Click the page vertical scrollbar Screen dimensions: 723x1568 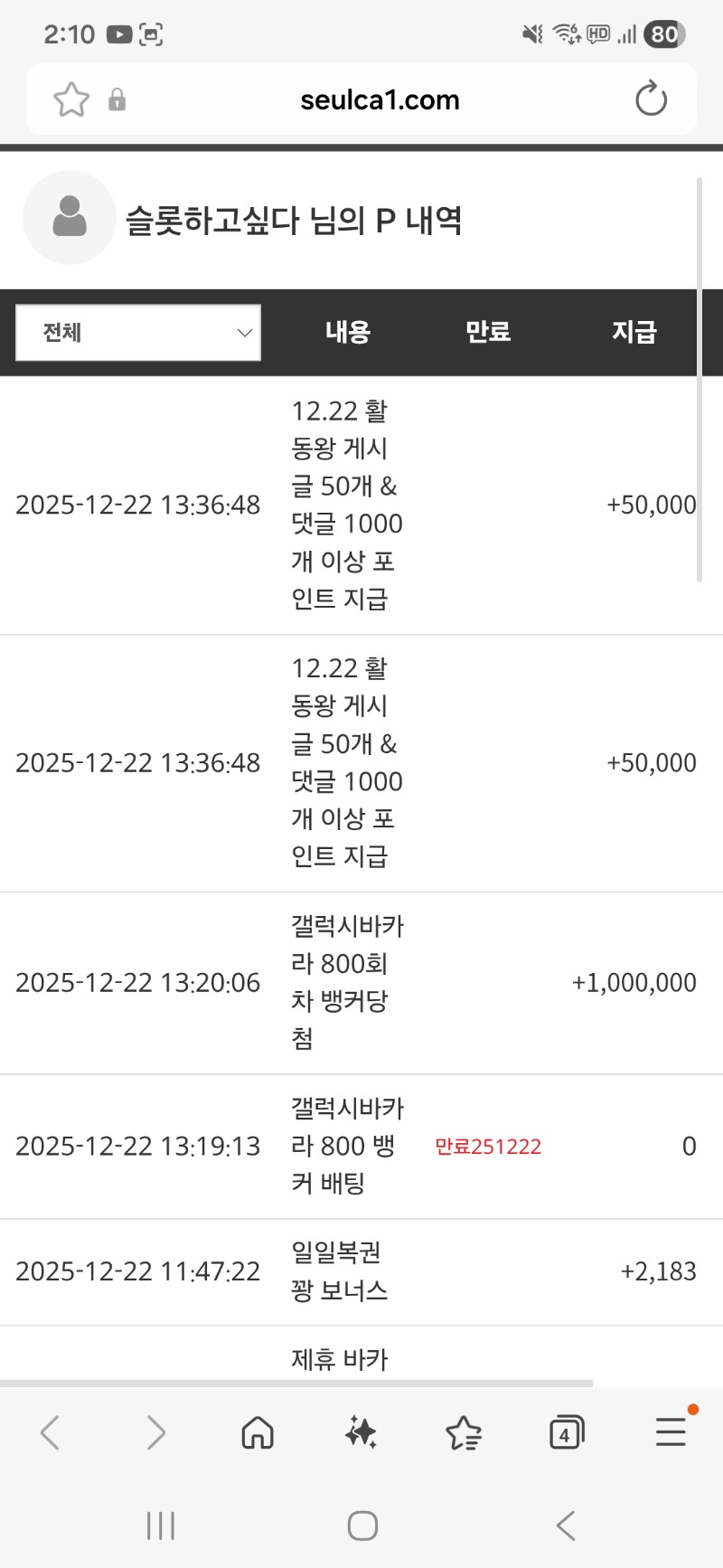click(700, 380)
